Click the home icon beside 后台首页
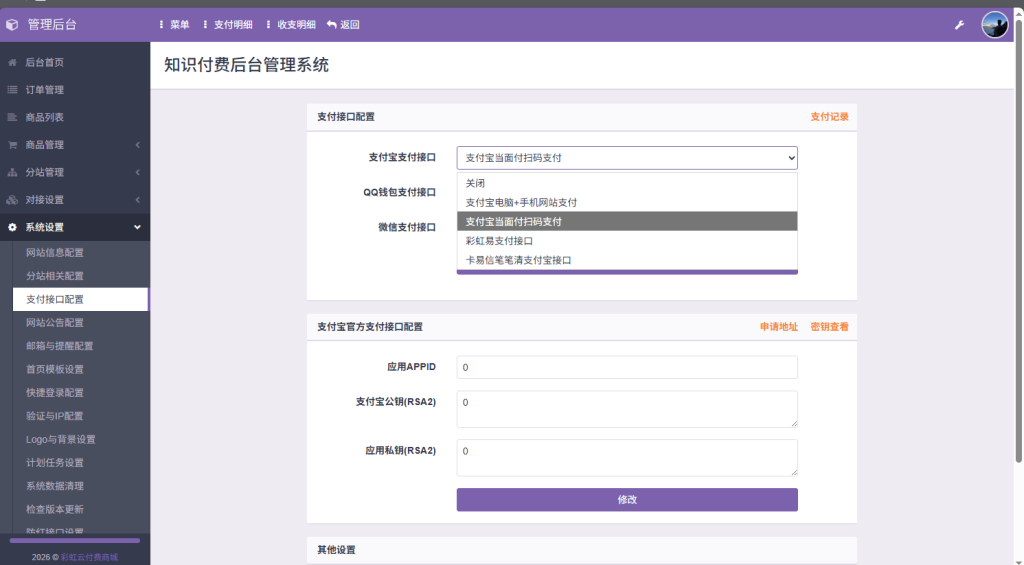The image size is (1024, 565). [12, 63]
